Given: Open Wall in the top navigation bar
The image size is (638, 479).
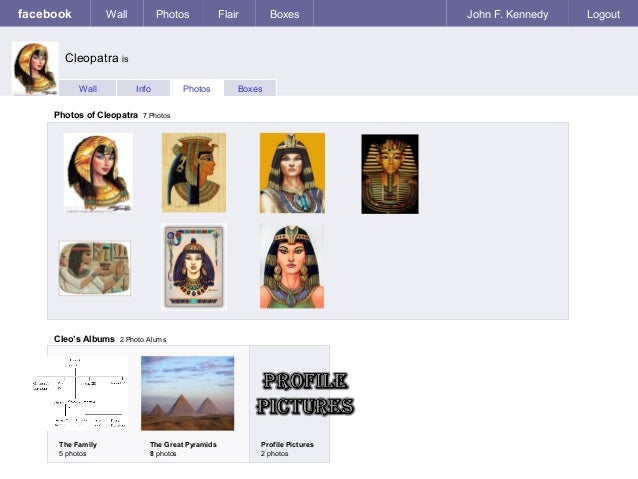Looking at the screenshot, I should pos(116,14).
